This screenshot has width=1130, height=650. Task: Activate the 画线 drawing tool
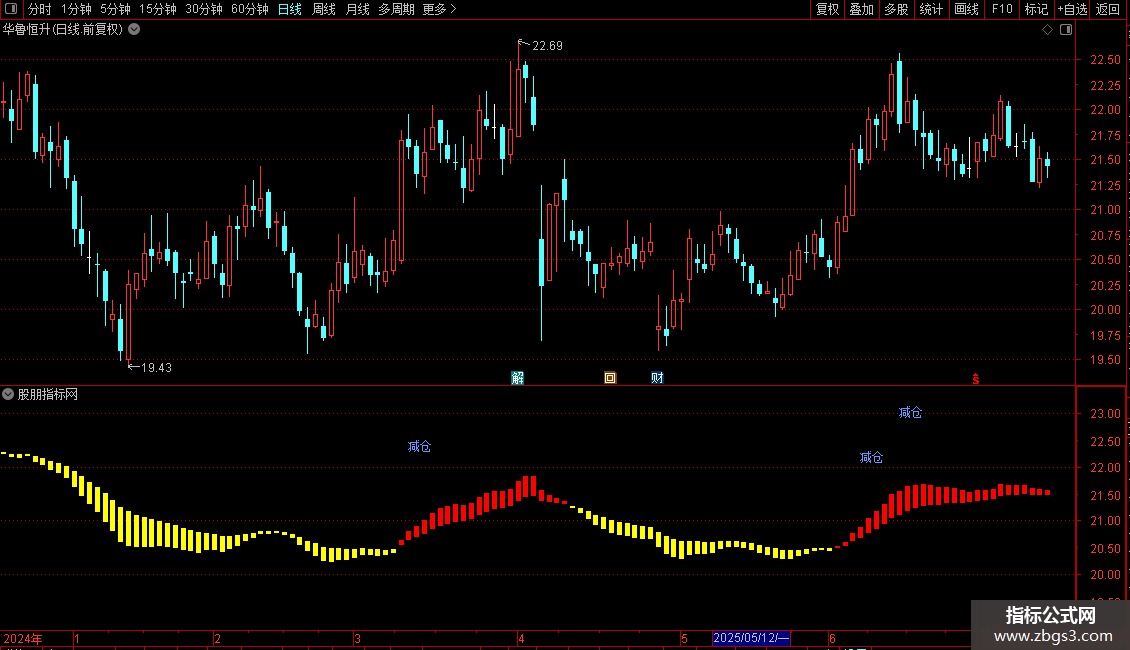(x=966, y=9)
